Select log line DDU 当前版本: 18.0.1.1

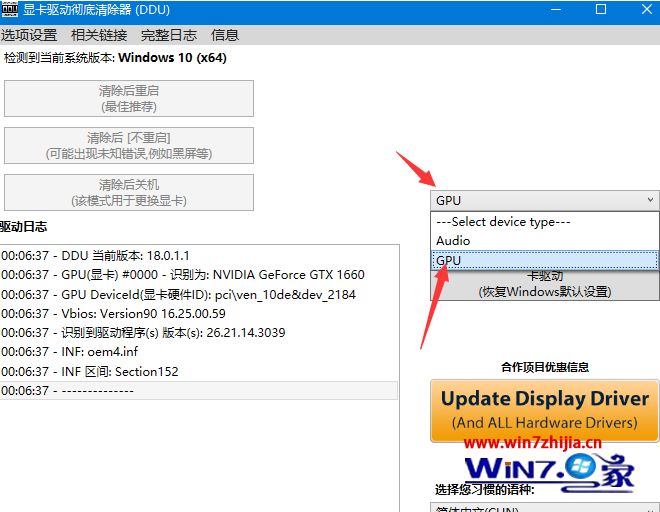(199, 256)
